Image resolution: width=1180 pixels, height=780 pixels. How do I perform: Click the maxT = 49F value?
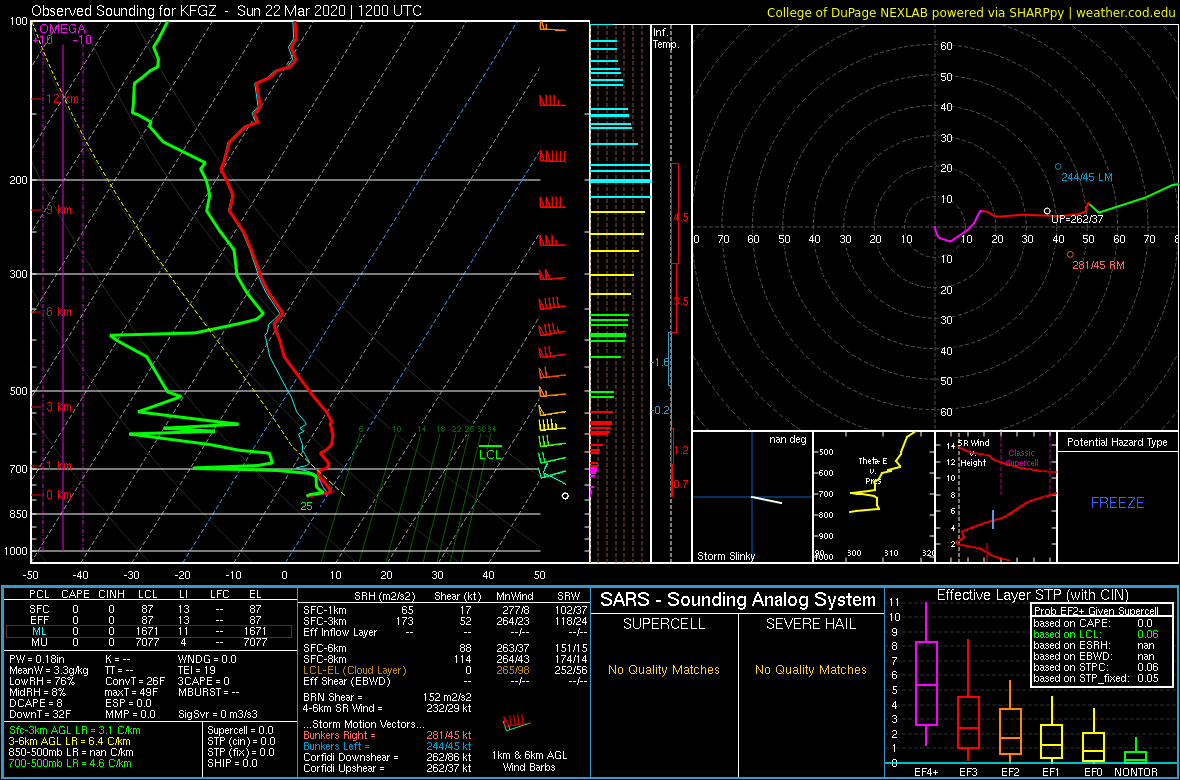[131, 692]
